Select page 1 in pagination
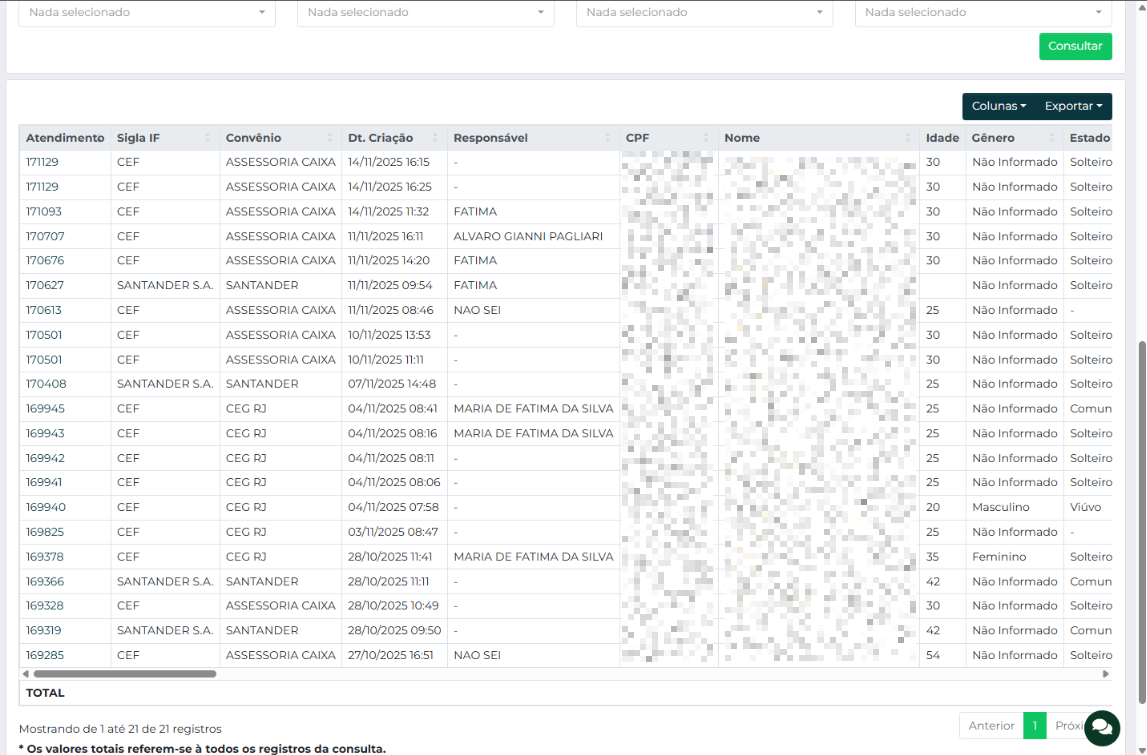The image size is (1147, 755). click(1035, 726)
